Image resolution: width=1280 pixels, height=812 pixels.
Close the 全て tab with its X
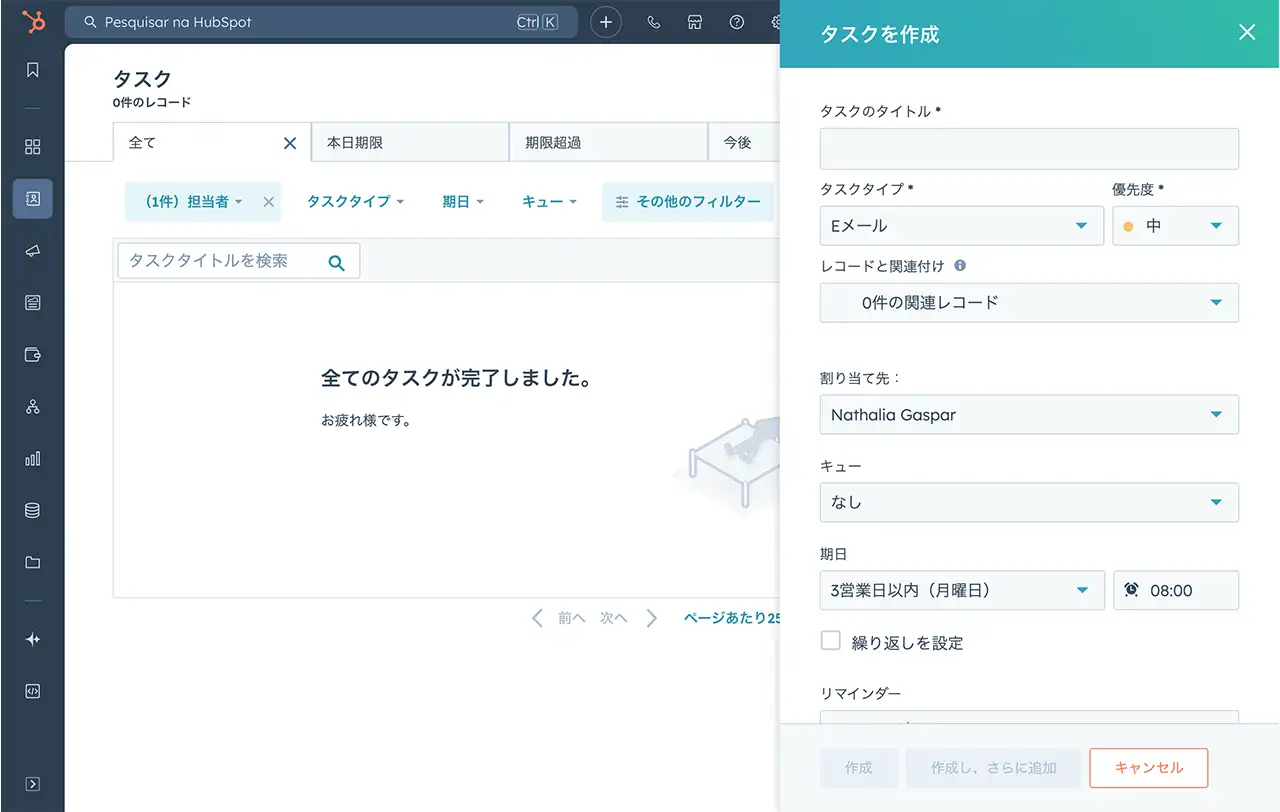pos(290,143)
